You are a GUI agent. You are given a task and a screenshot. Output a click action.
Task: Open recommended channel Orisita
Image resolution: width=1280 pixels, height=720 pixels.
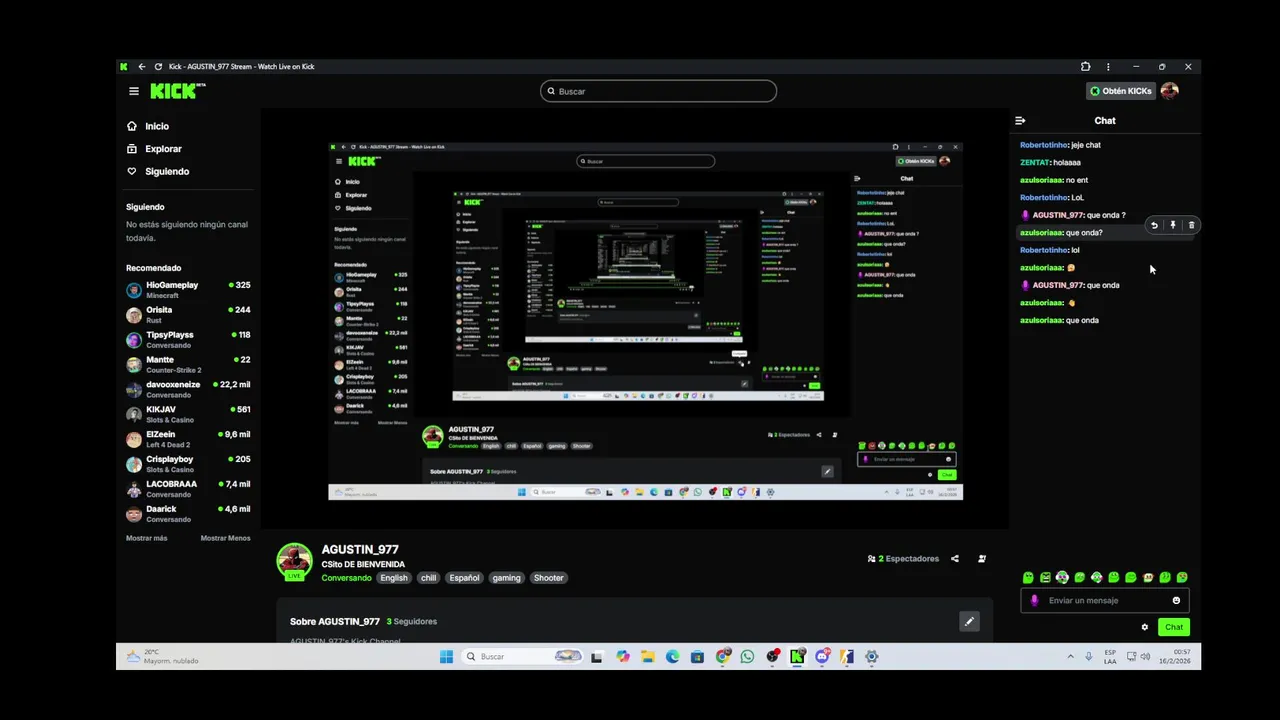(x=188, y=314)
